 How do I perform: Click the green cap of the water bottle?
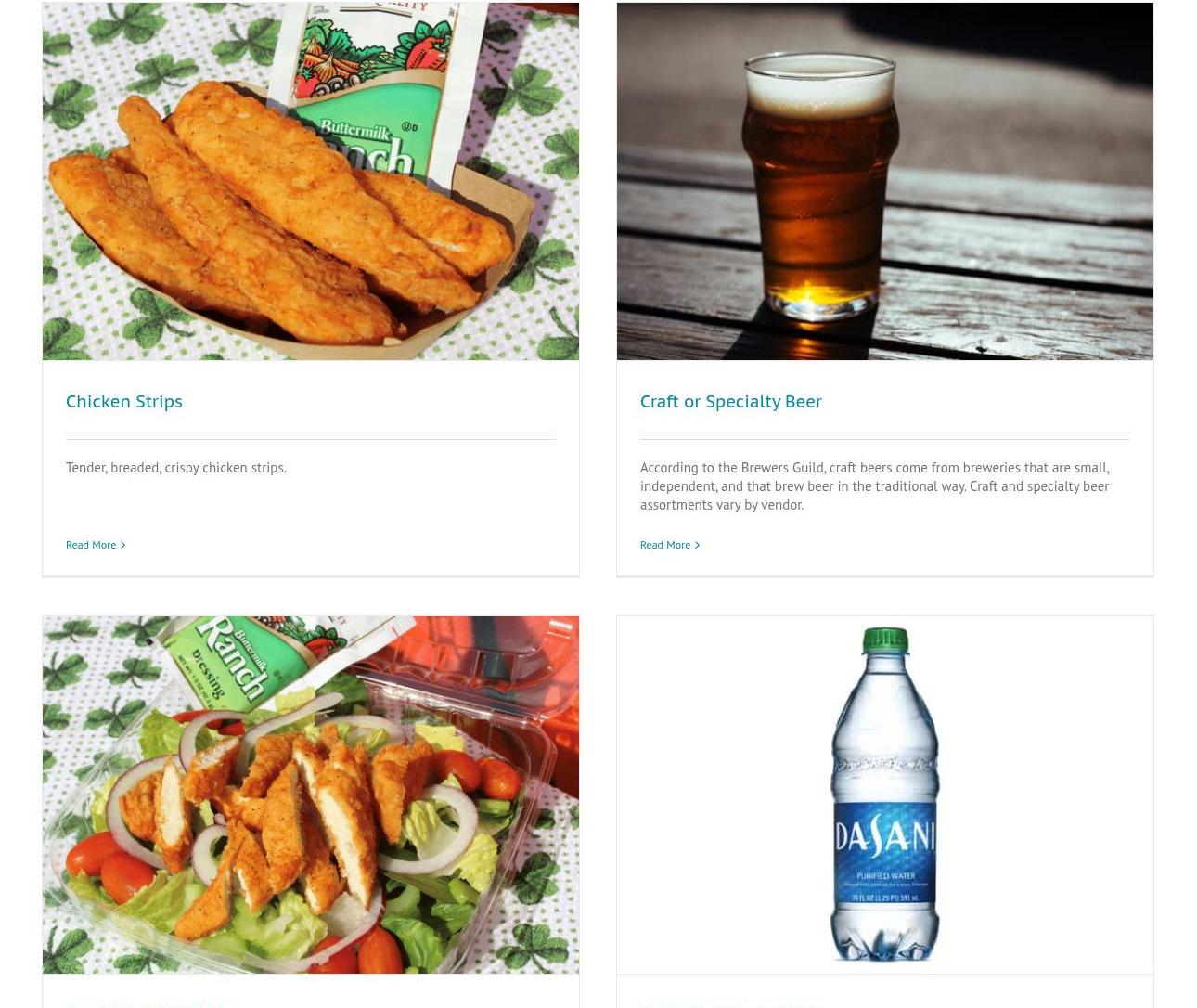[884, 639]
